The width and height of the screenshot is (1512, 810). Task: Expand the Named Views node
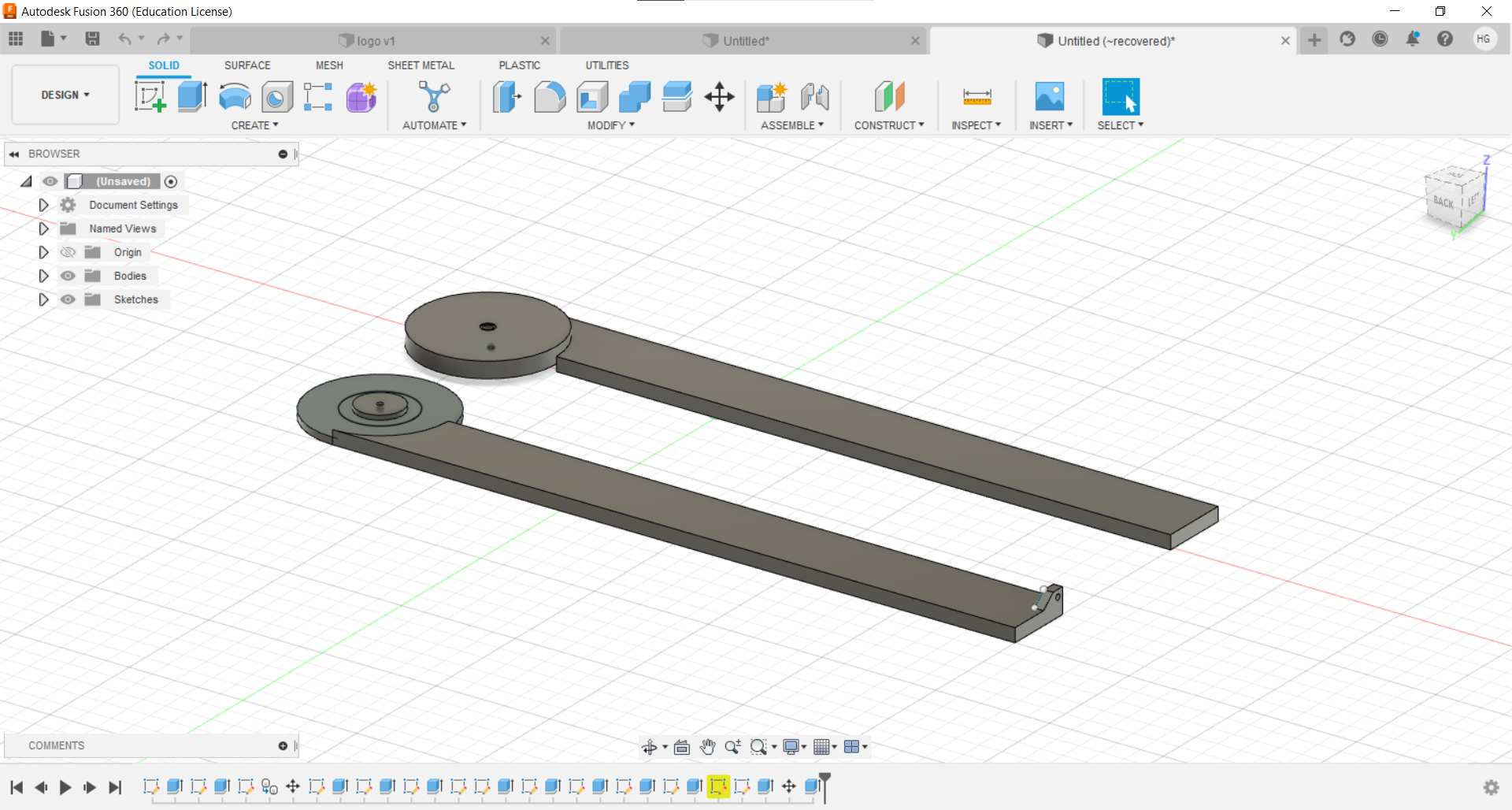pos(43,229)
